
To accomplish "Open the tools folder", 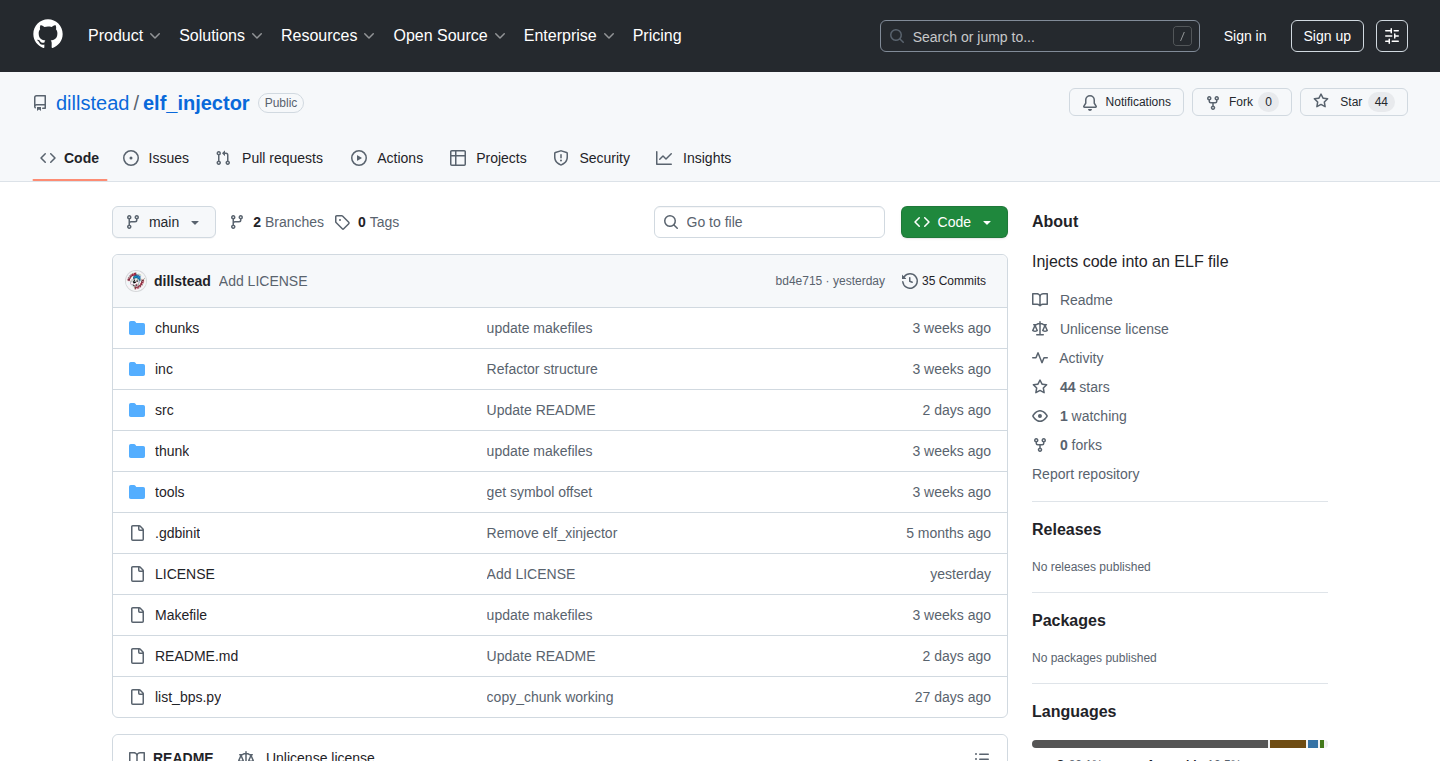I will click(x=170, y=492).
